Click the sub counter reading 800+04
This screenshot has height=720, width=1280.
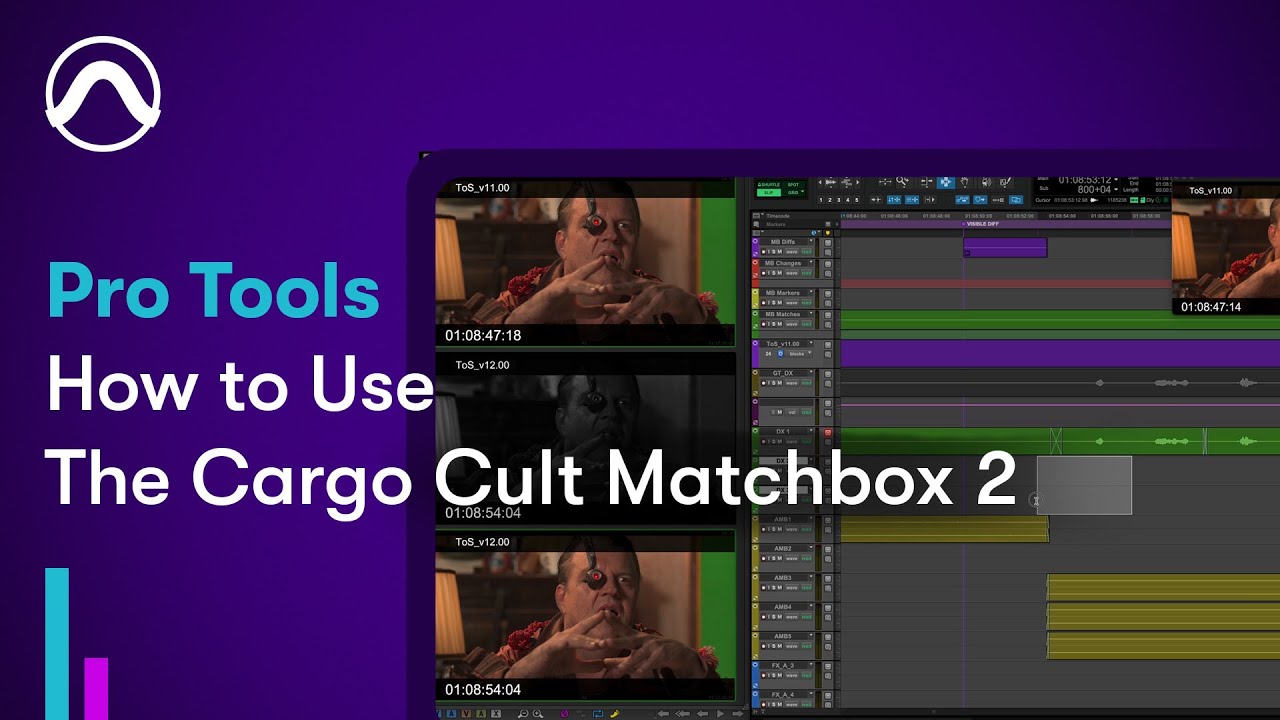coord(1094,189)
